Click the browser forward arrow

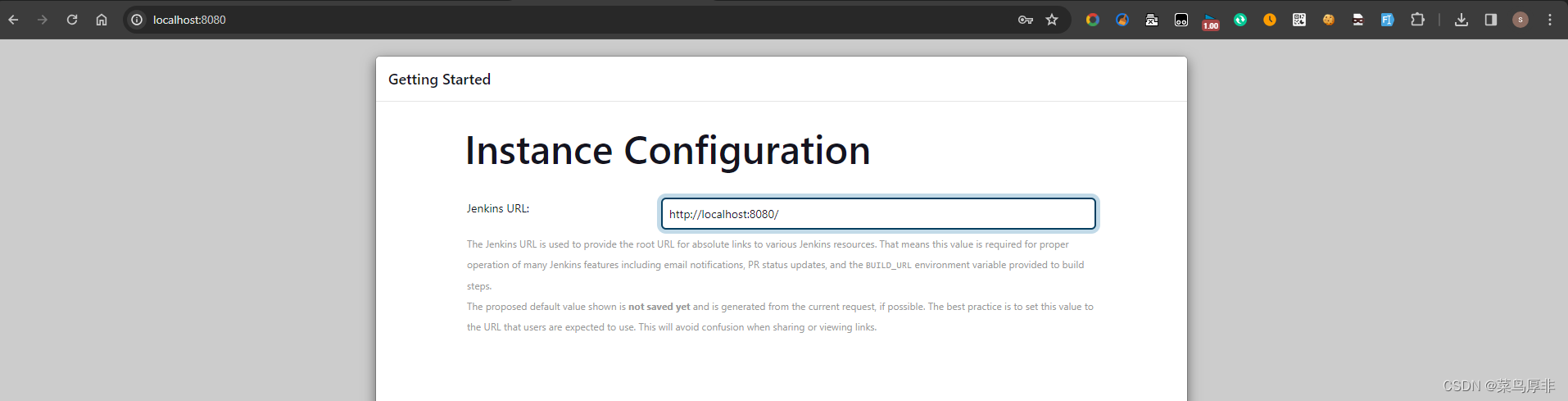point(43,20)
